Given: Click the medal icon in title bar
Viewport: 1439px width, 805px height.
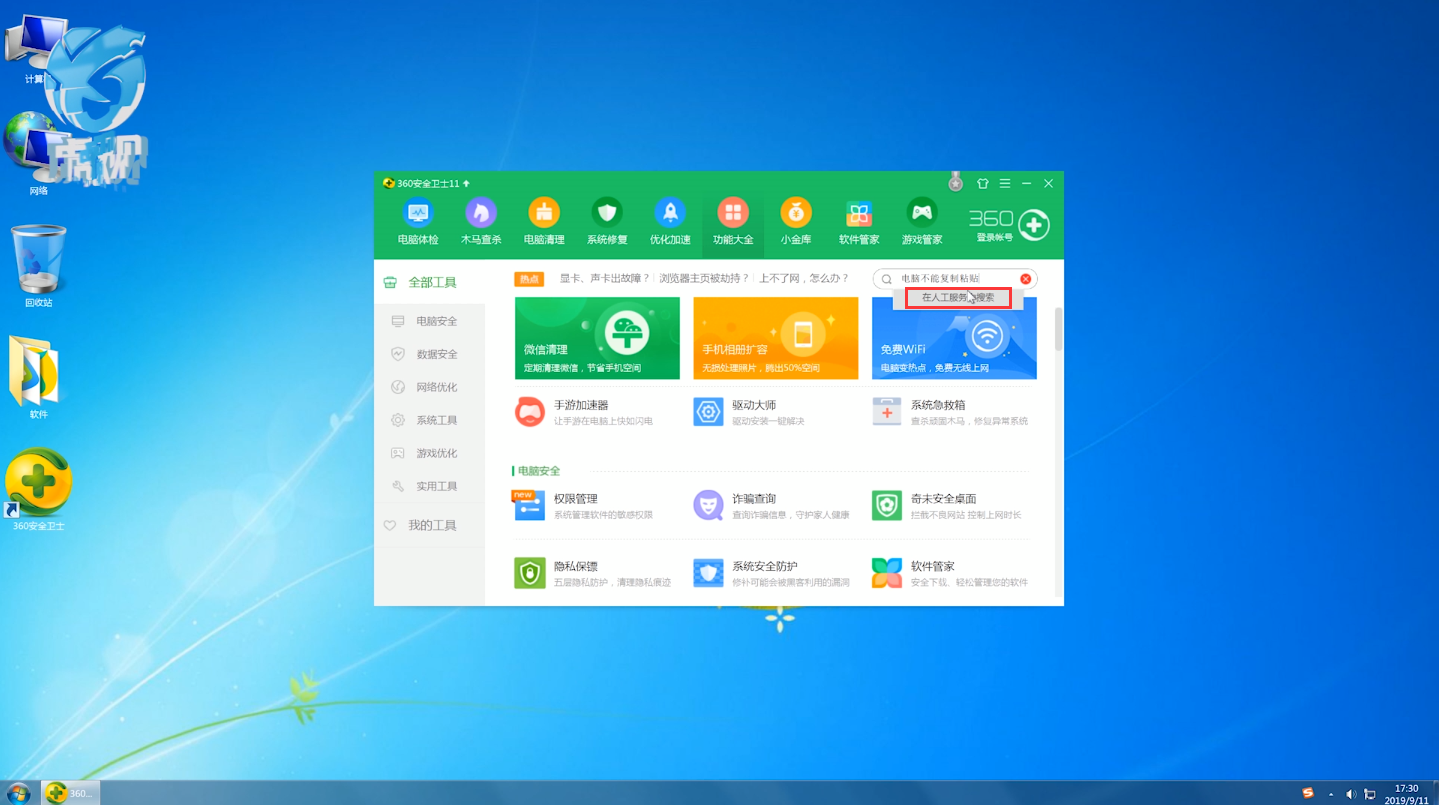Looking at the screenshot, I should point(956,182).
